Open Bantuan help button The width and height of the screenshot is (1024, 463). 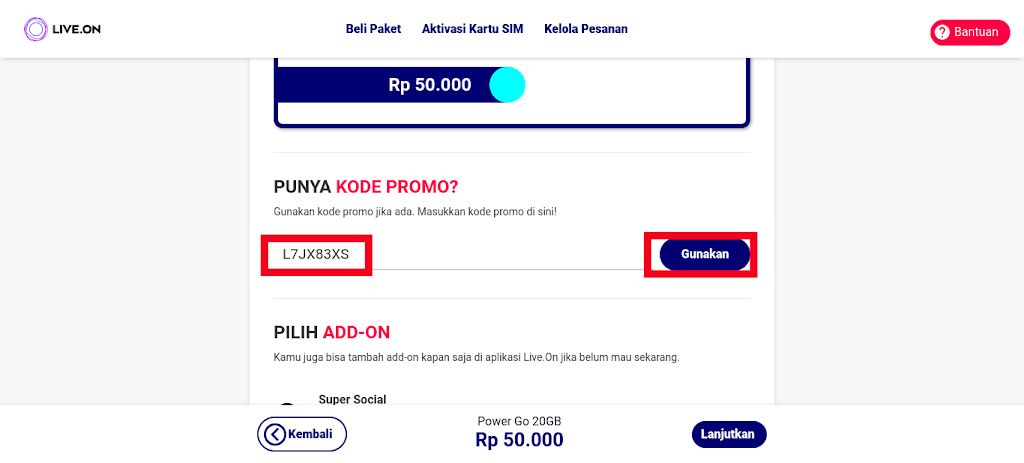click(x=969, y=32)
